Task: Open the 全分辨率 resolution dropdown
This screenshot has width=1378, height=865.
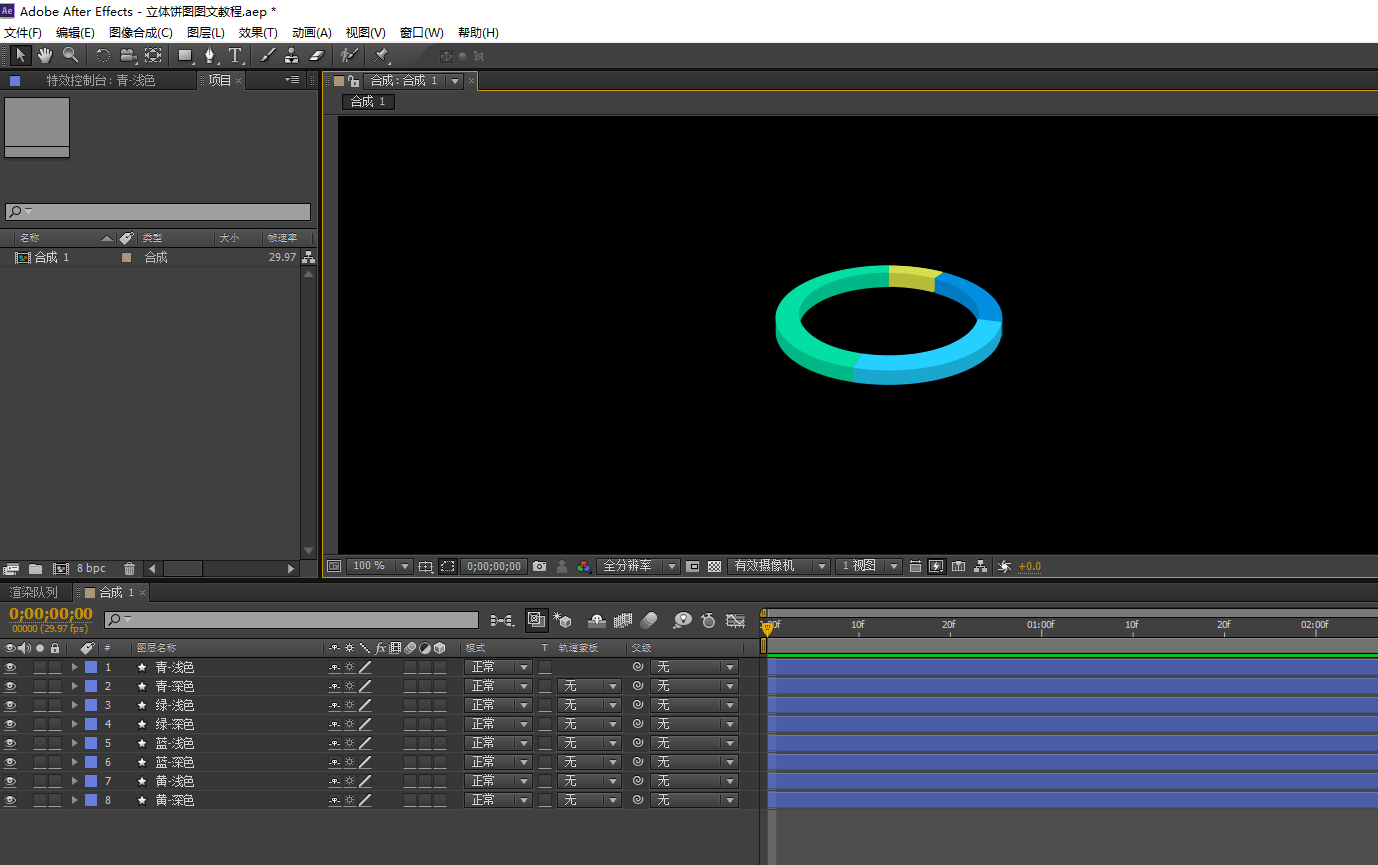Action: point(638,566)
